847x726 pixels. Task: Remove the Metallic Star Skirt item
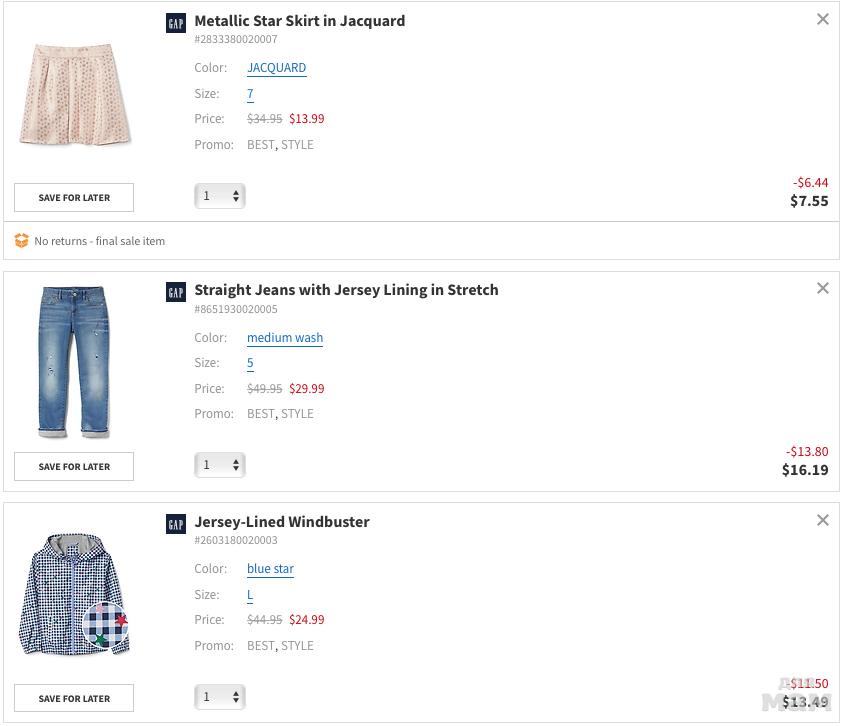pyautogui.click(x=823, y=19)
